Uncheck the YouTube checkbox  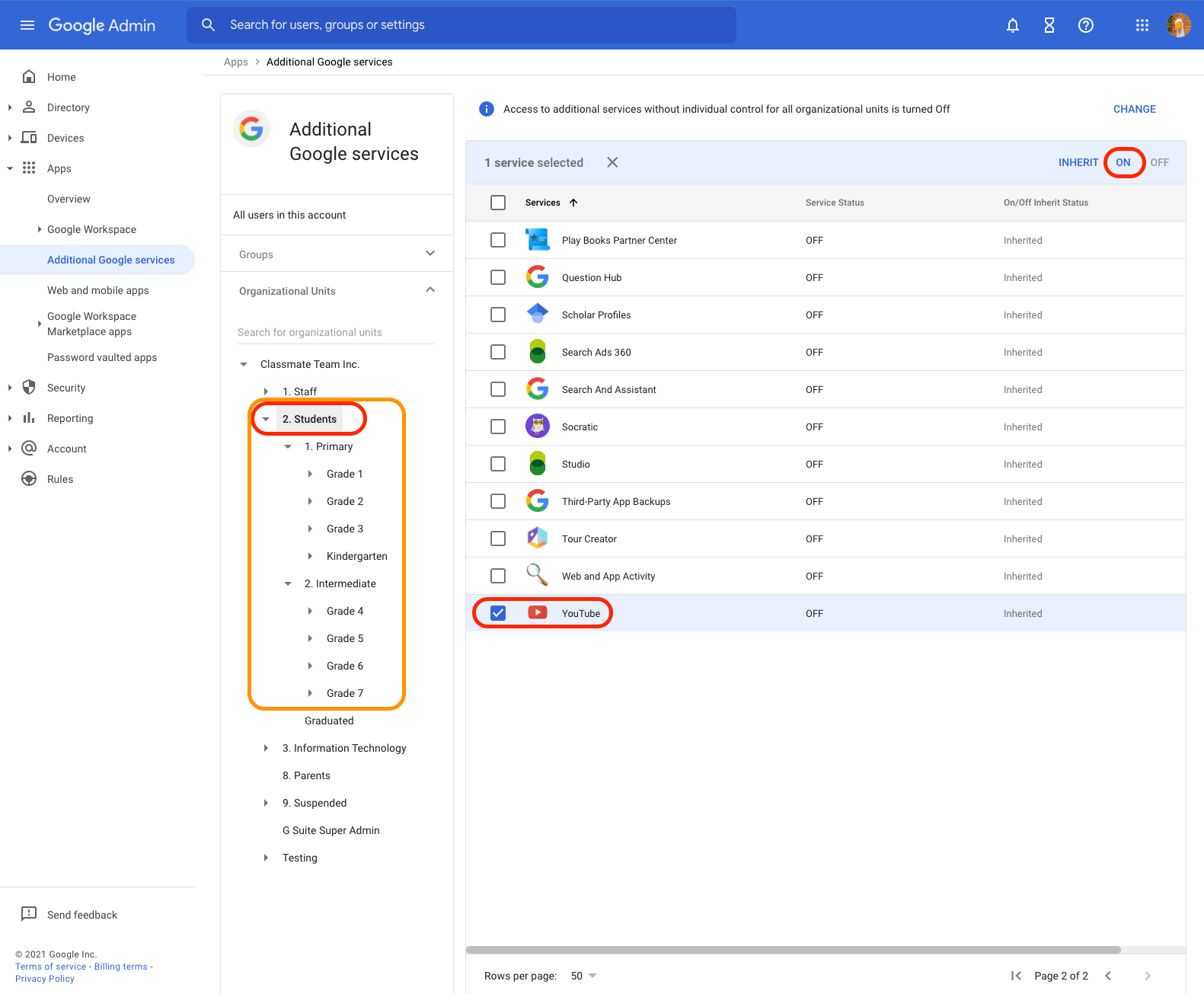[498, 613]
